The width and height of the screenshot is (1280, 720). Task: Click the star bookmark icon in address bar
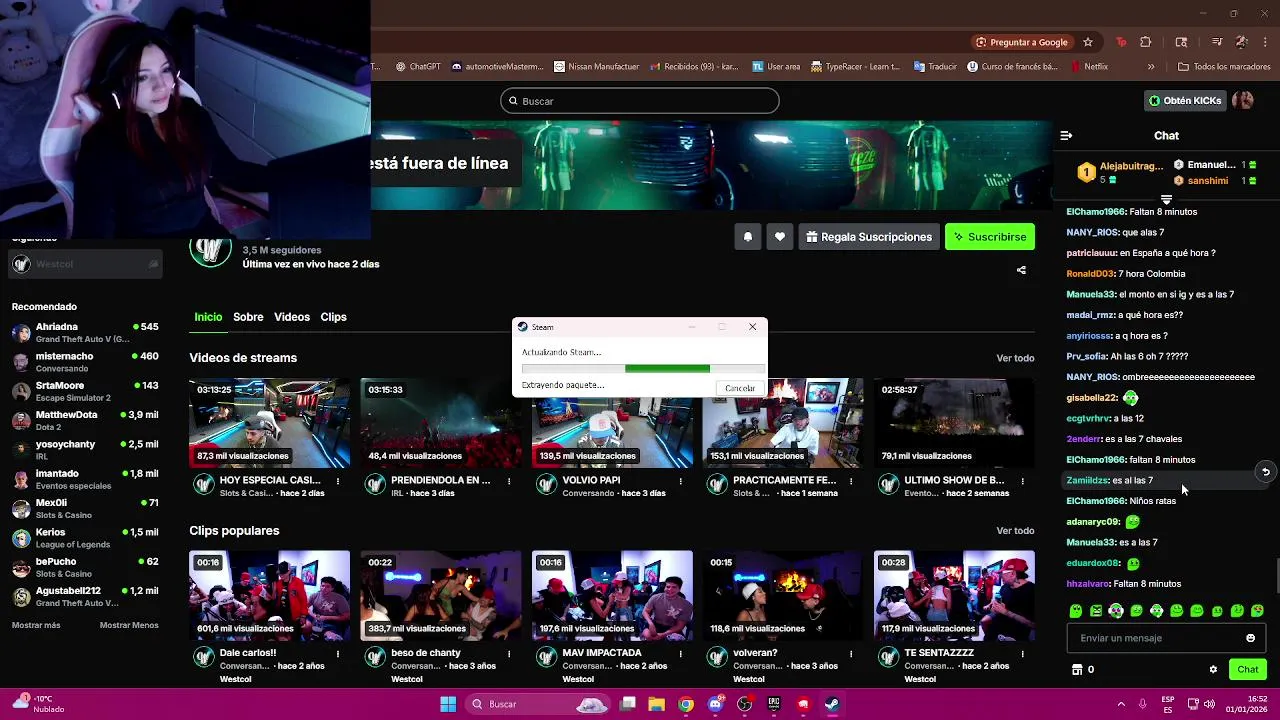pyautogui.click(x=1088, y=42)
